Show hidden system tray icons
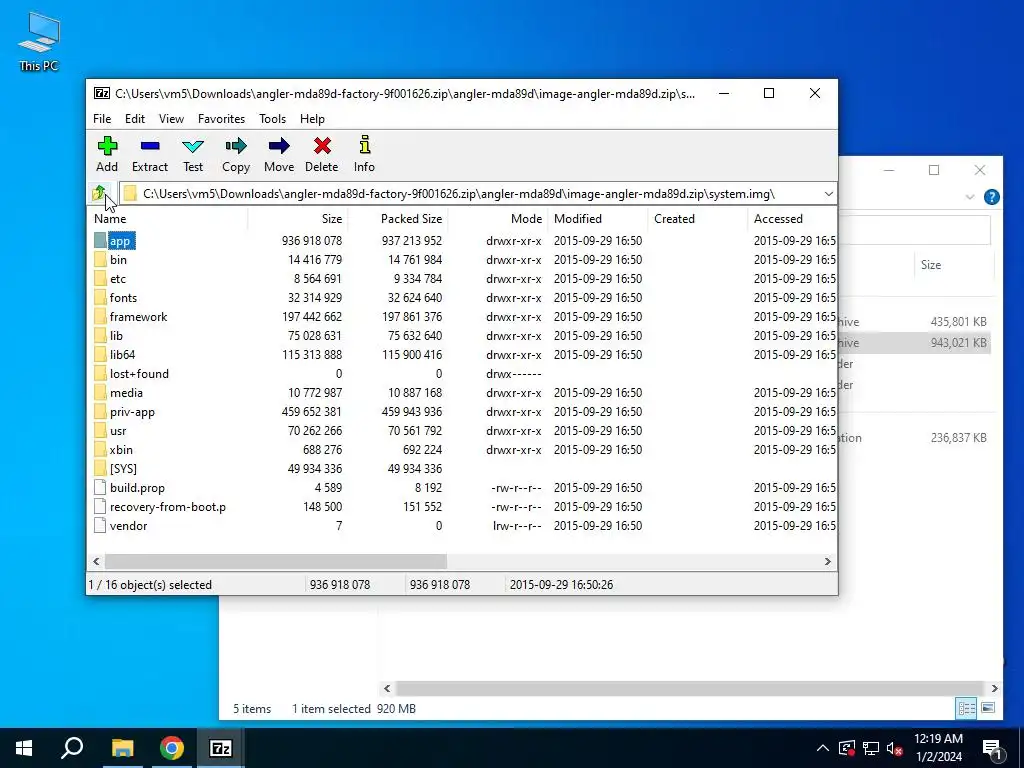Screen dimensions: 1024x768 [823, 748]
